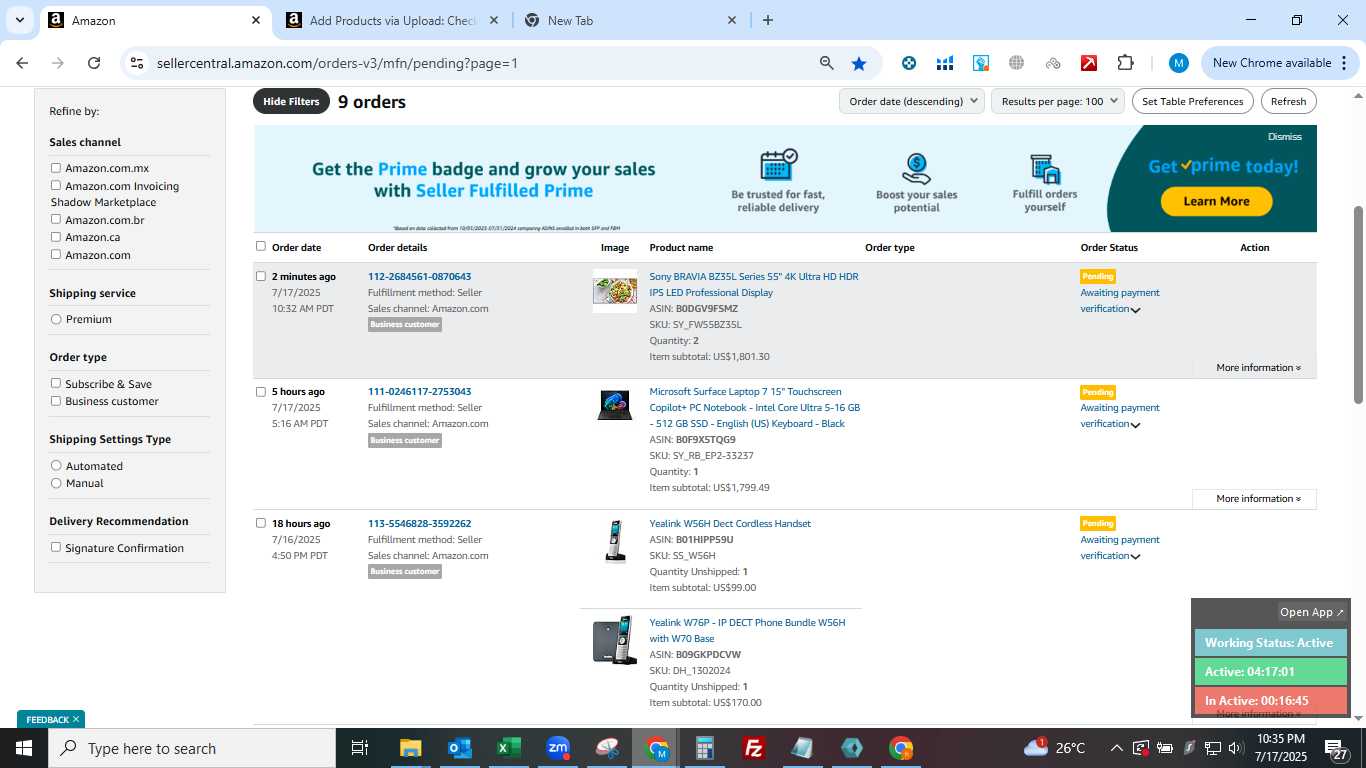This screenshot has width=1366, height=768.
Task: Select Manual shipping settings type
Action: click(56, 483)
